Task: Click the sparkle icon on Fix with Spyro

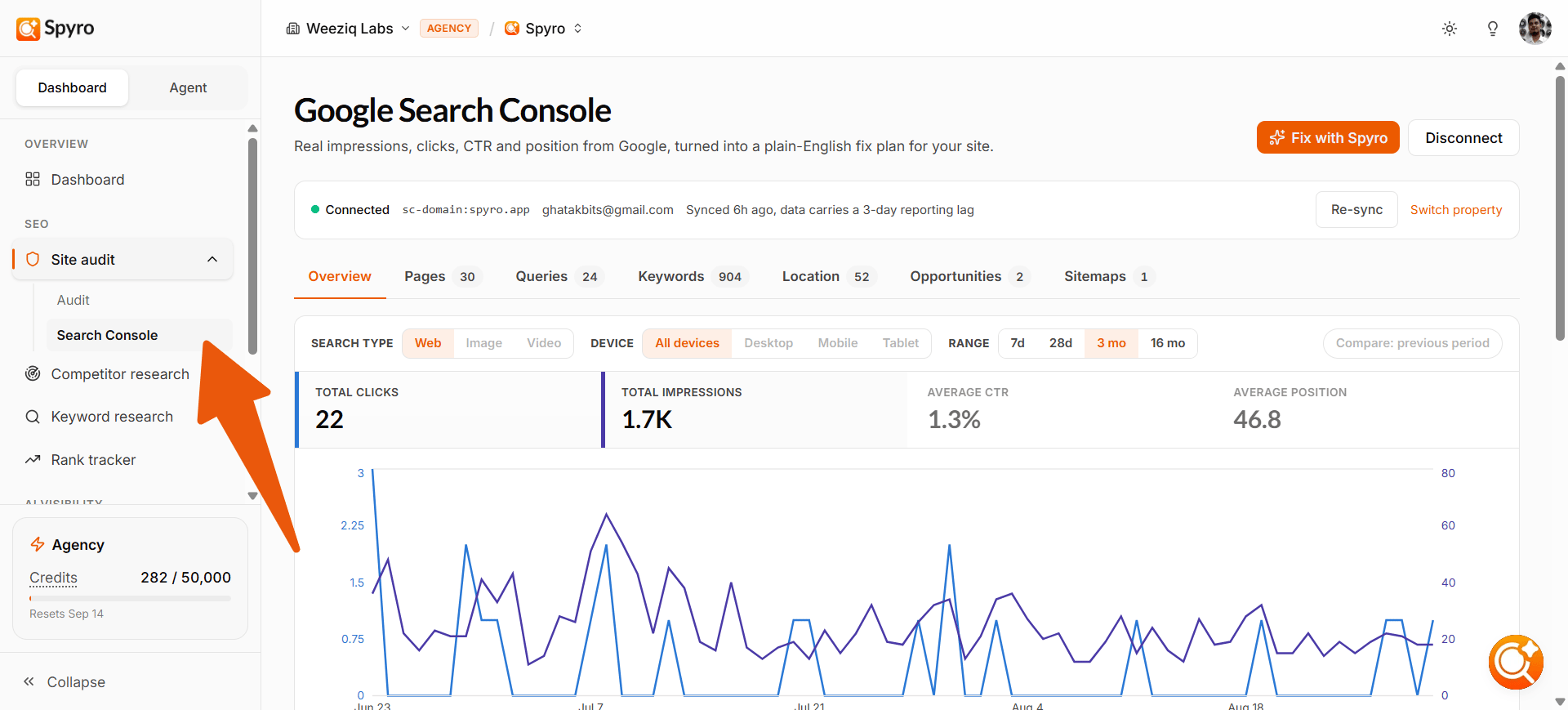Action: click(1277, 137)
